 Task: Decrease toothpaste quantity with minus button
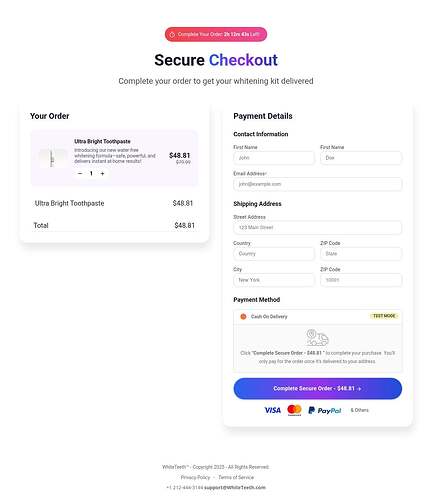coord(80,173)
